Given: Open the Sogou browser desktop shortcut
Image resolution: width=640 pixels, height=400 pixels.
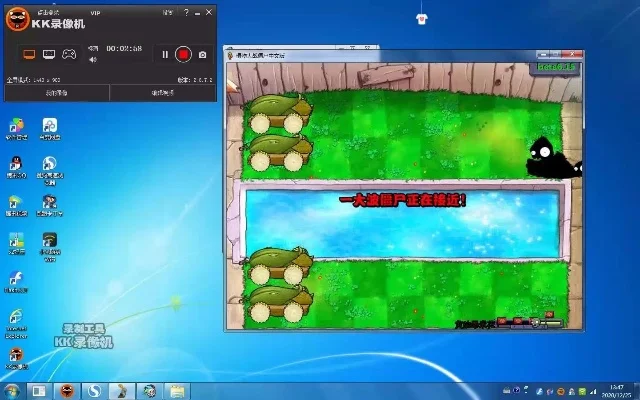Looking at the screenshot, I should click(x=50, y=171).
